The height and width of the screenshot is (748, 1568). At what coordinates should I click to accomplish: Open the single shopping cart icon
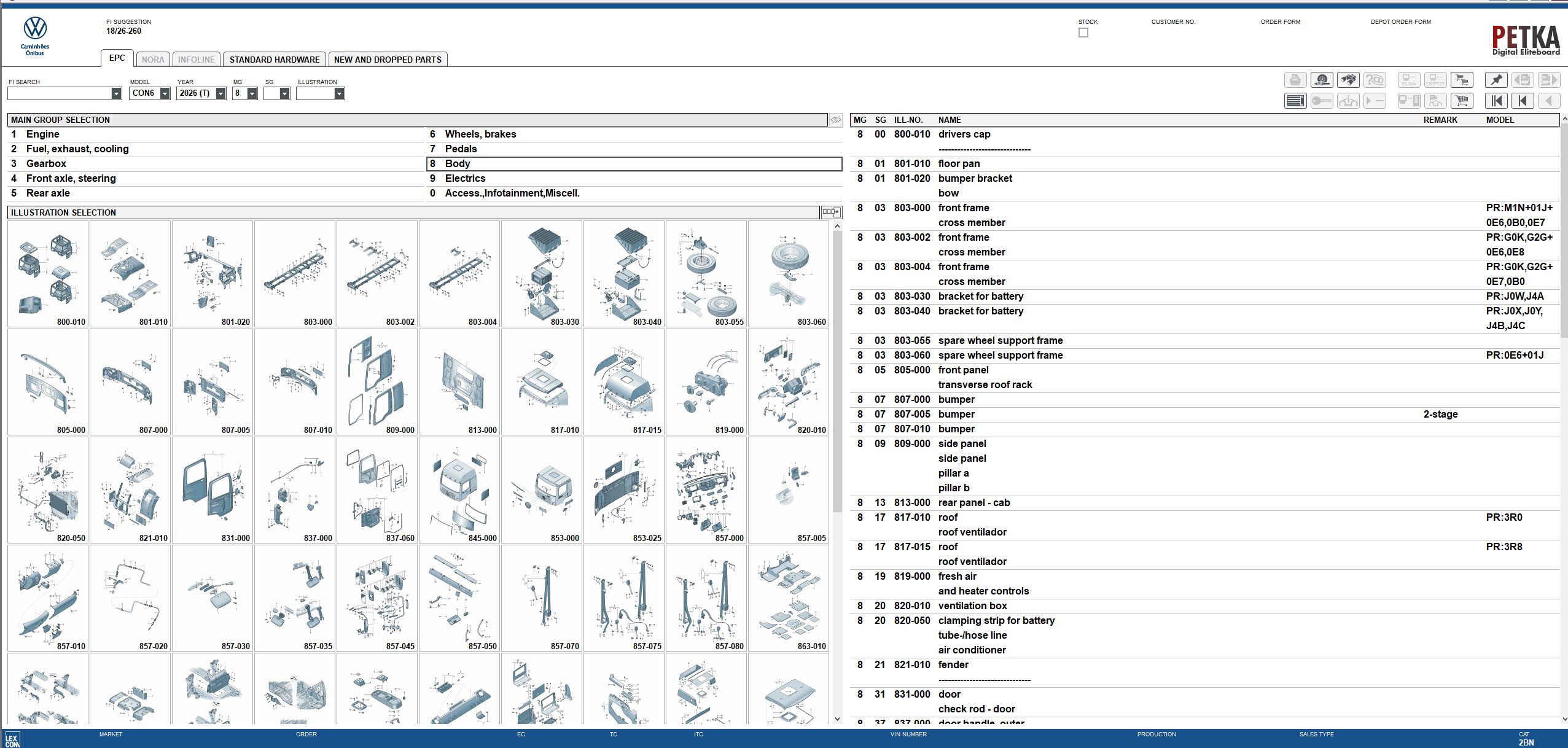[1462, 101]
